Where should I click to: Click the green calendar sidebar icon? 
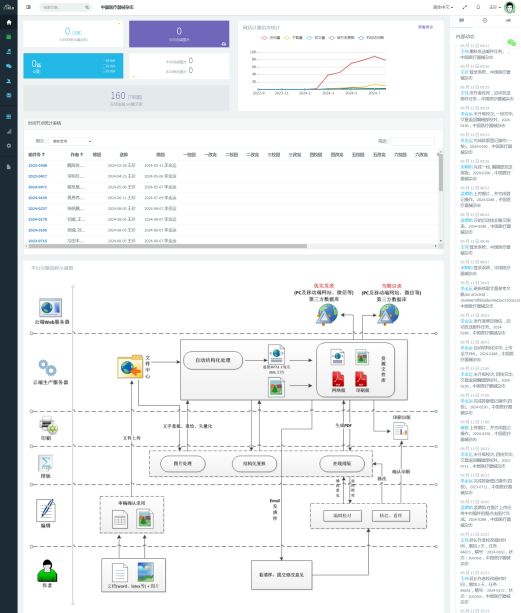click(x=9, y=37)
